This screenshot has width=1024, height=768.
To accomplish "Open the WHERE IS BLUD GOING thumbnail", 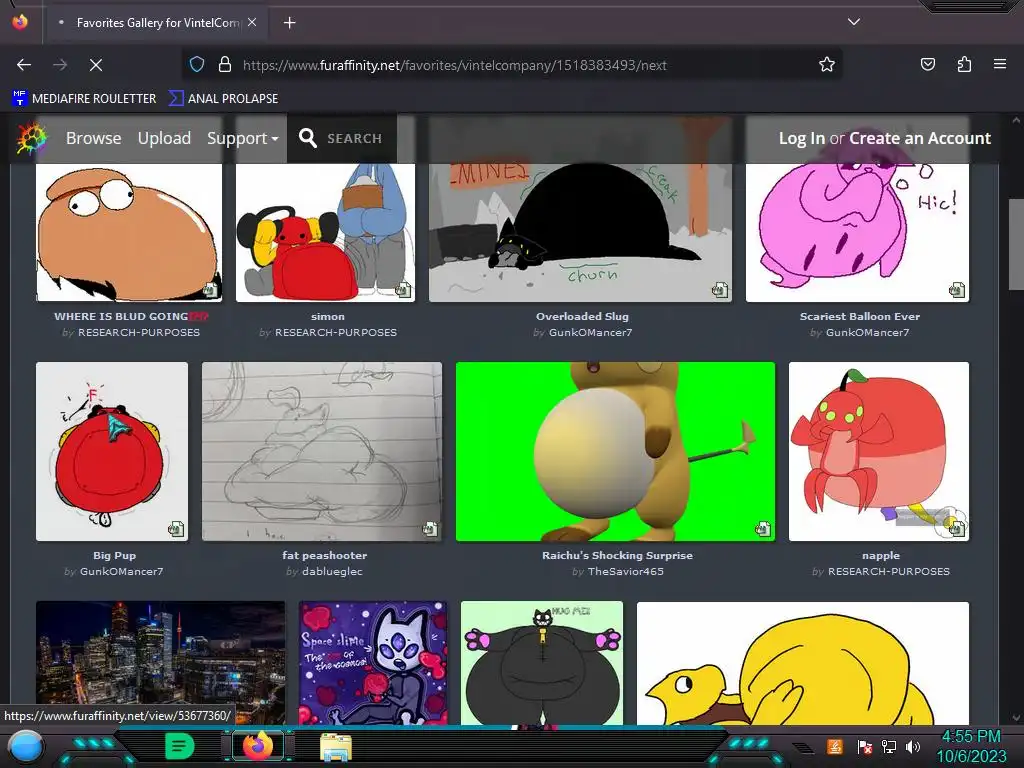I will (129, 232).
